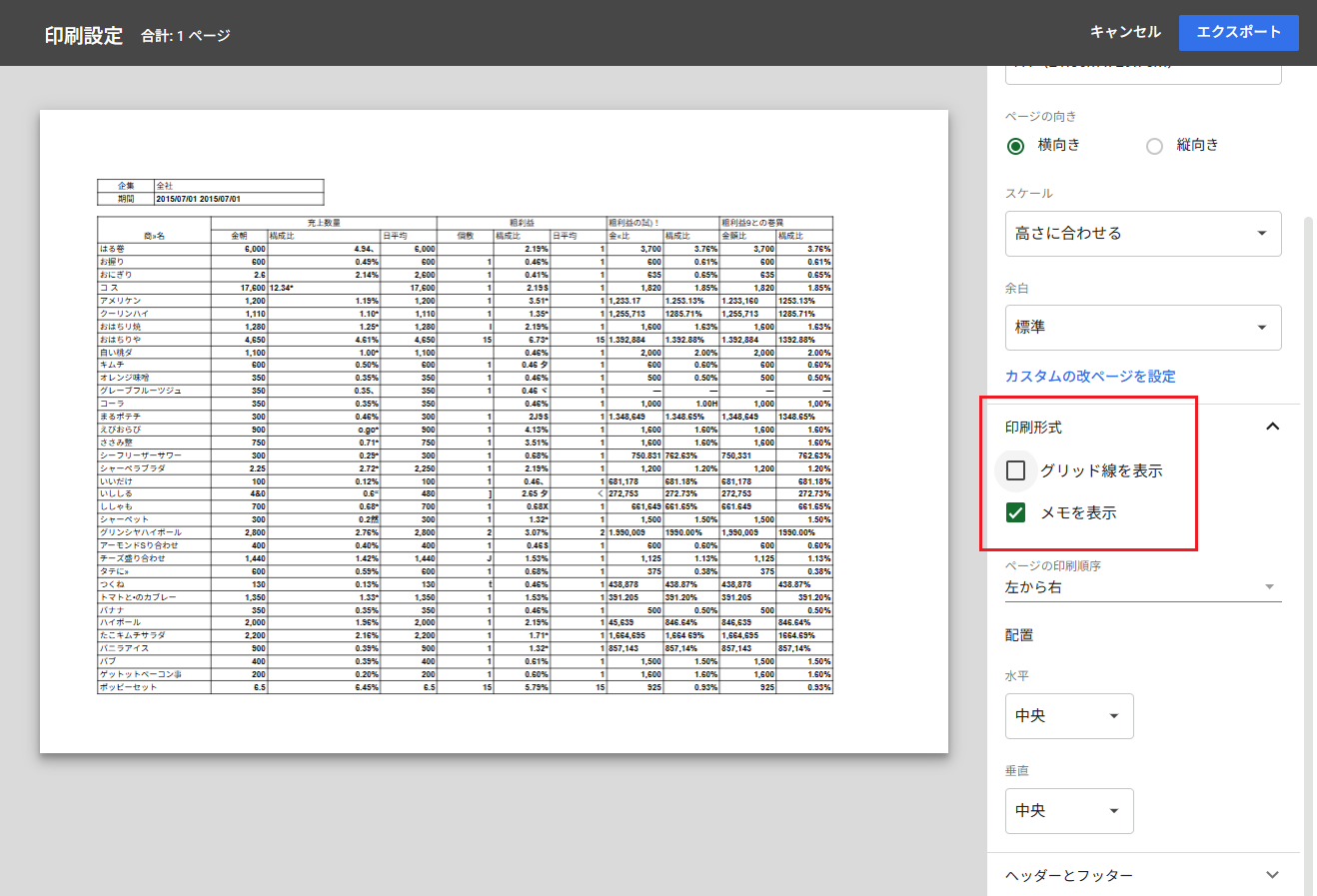Click the キャンセル button
The height and width of the screenshot is (896, 1317).
coord(1125,32)
